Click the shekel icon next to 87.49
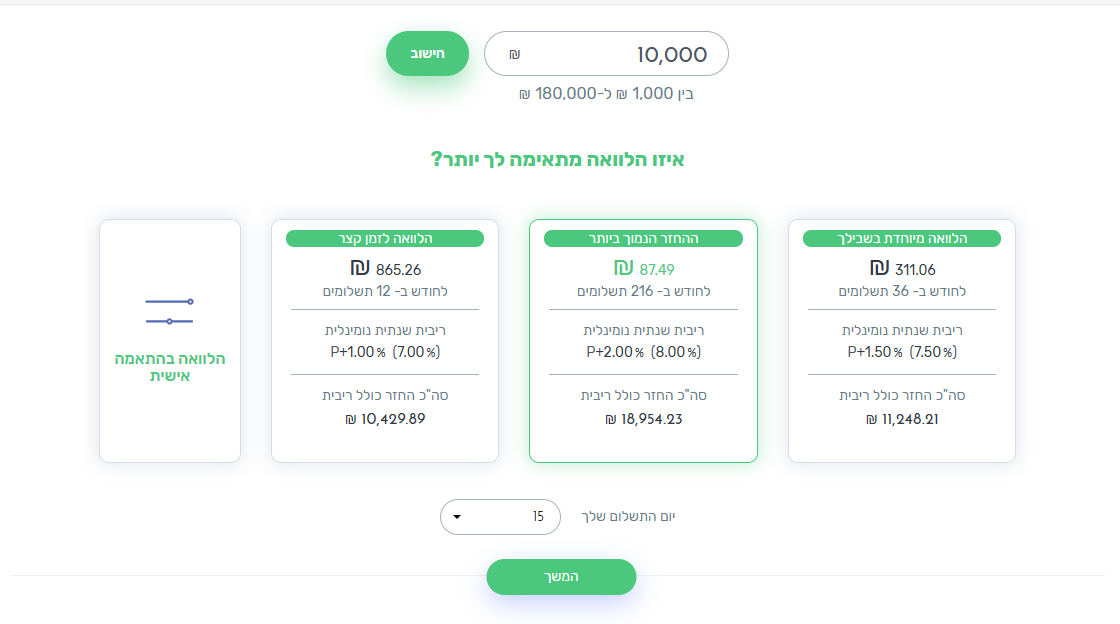Image resolution: width=1120 pixels, height=624 pixels. pyautogui.click(x=624, y=268)
